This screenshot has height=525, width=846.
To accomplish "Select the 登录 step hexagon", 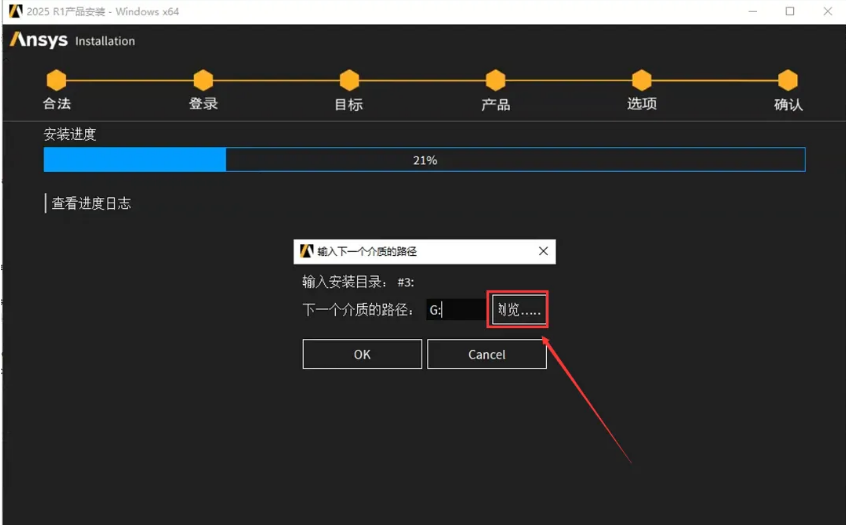I will tap(203, 80).
